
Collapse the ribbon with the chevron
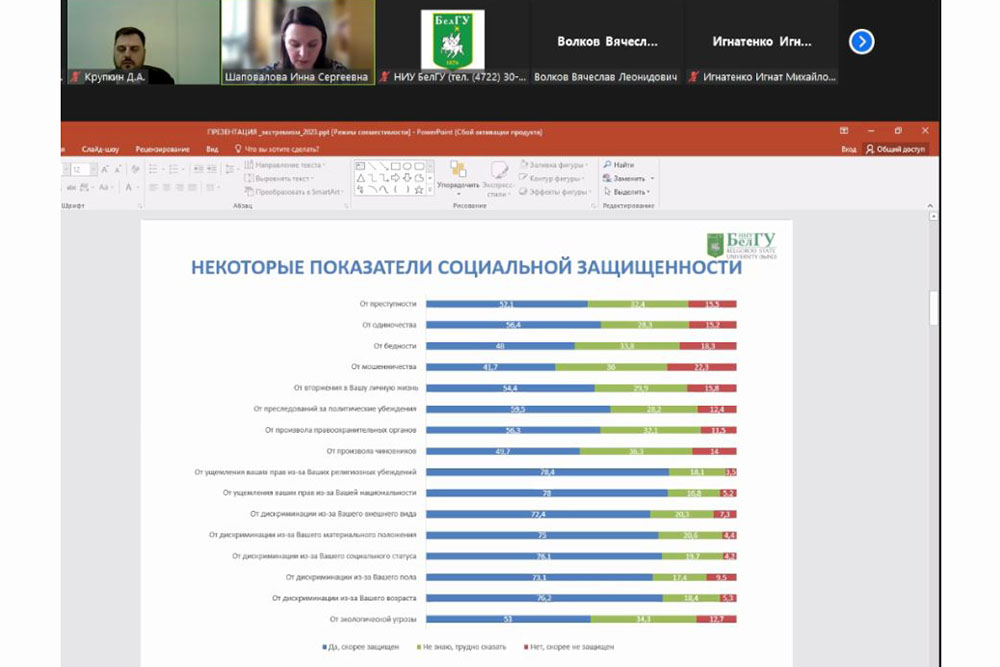931,205
